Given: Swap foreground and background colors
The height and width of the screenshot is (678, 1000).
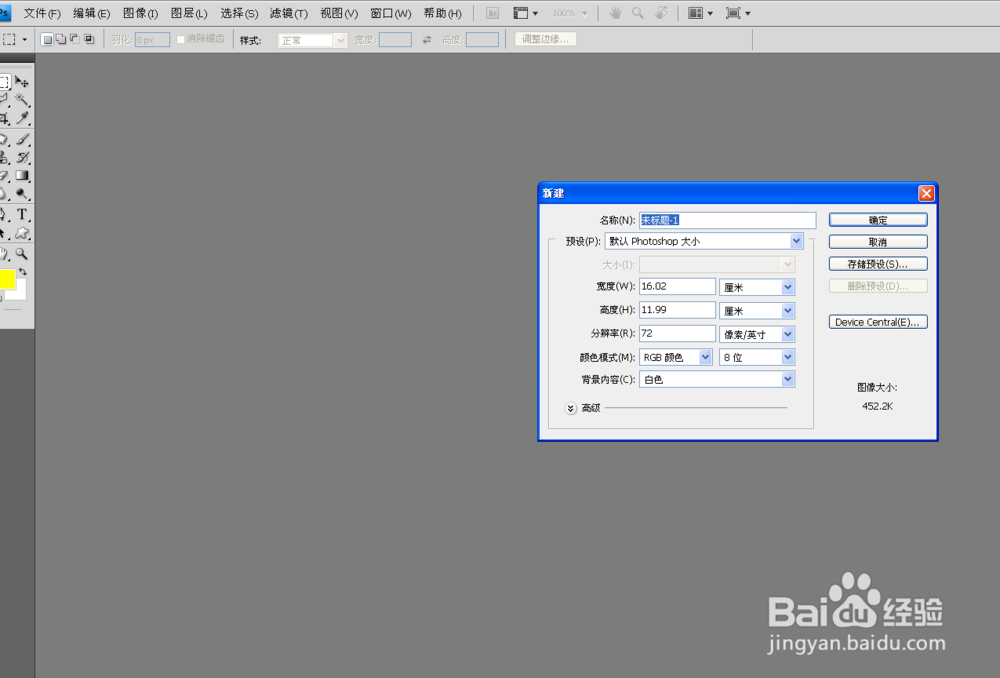Looking at the screenshot, I should coord(23,272).
